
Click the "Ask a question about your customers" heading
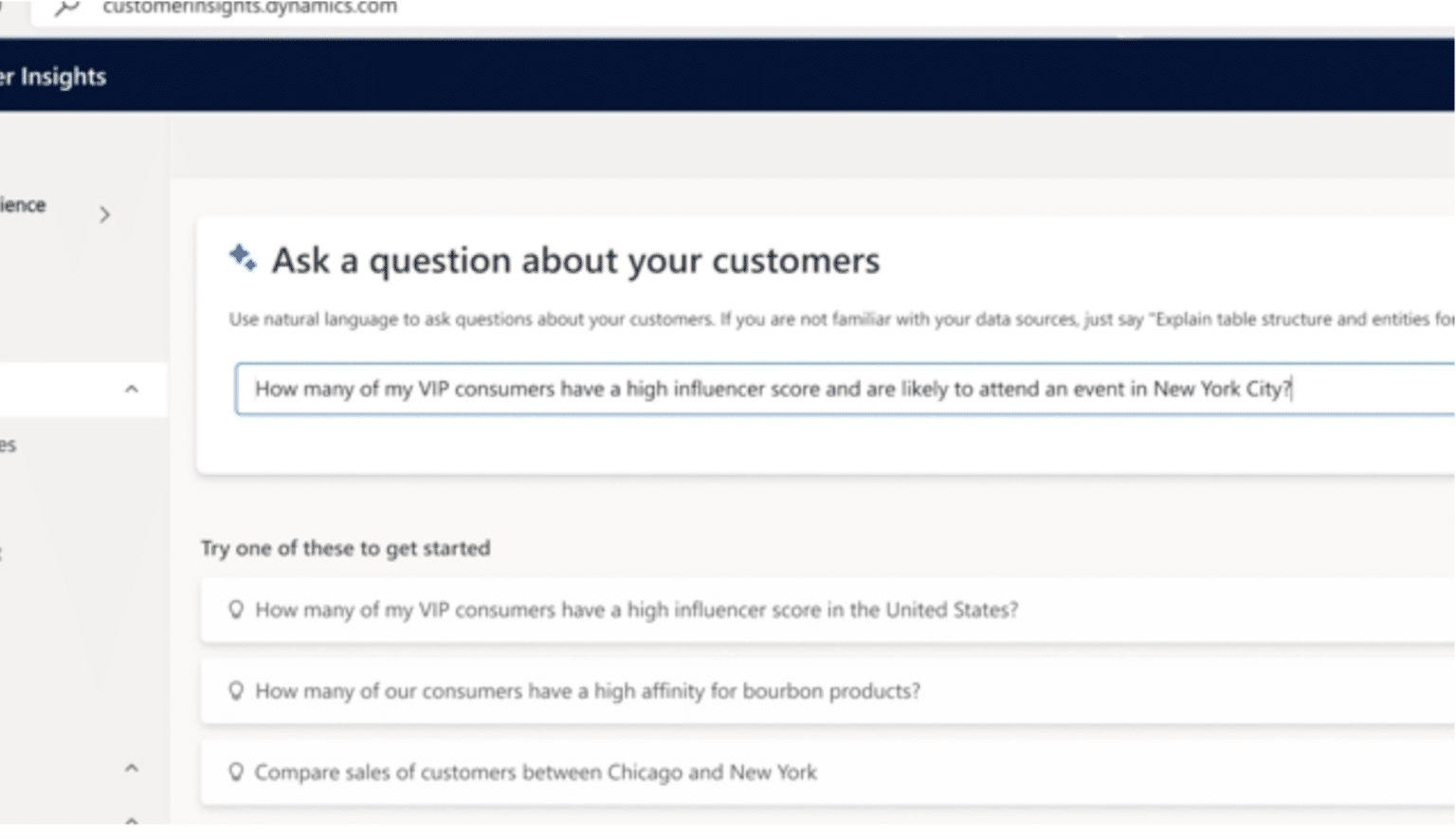pyautogui.click(x=575, y=261)
